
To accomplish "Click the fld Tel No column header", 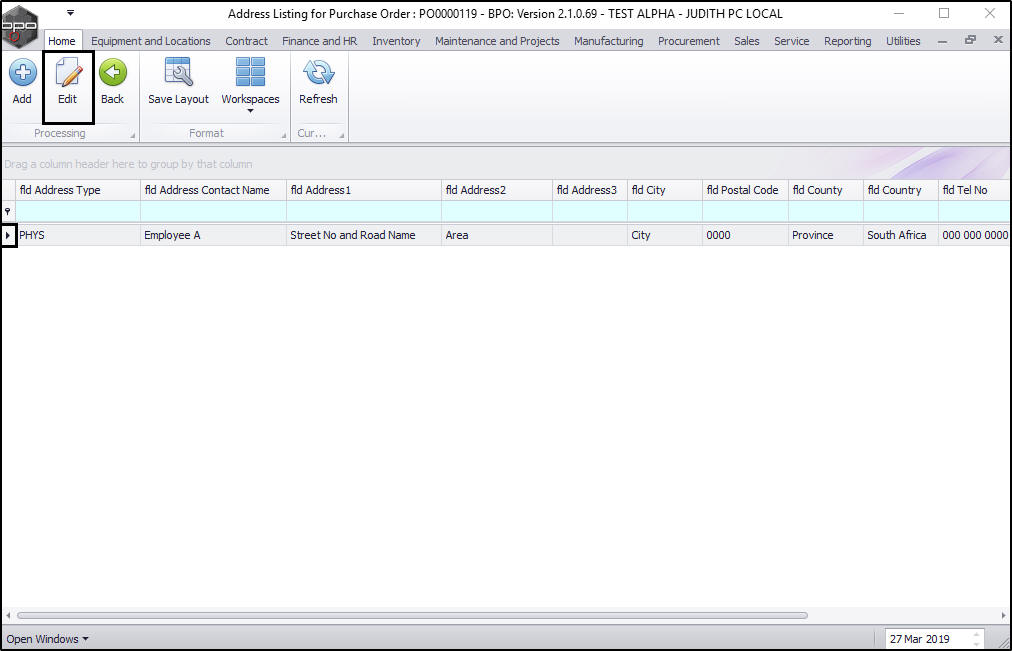I will [974, 190].
